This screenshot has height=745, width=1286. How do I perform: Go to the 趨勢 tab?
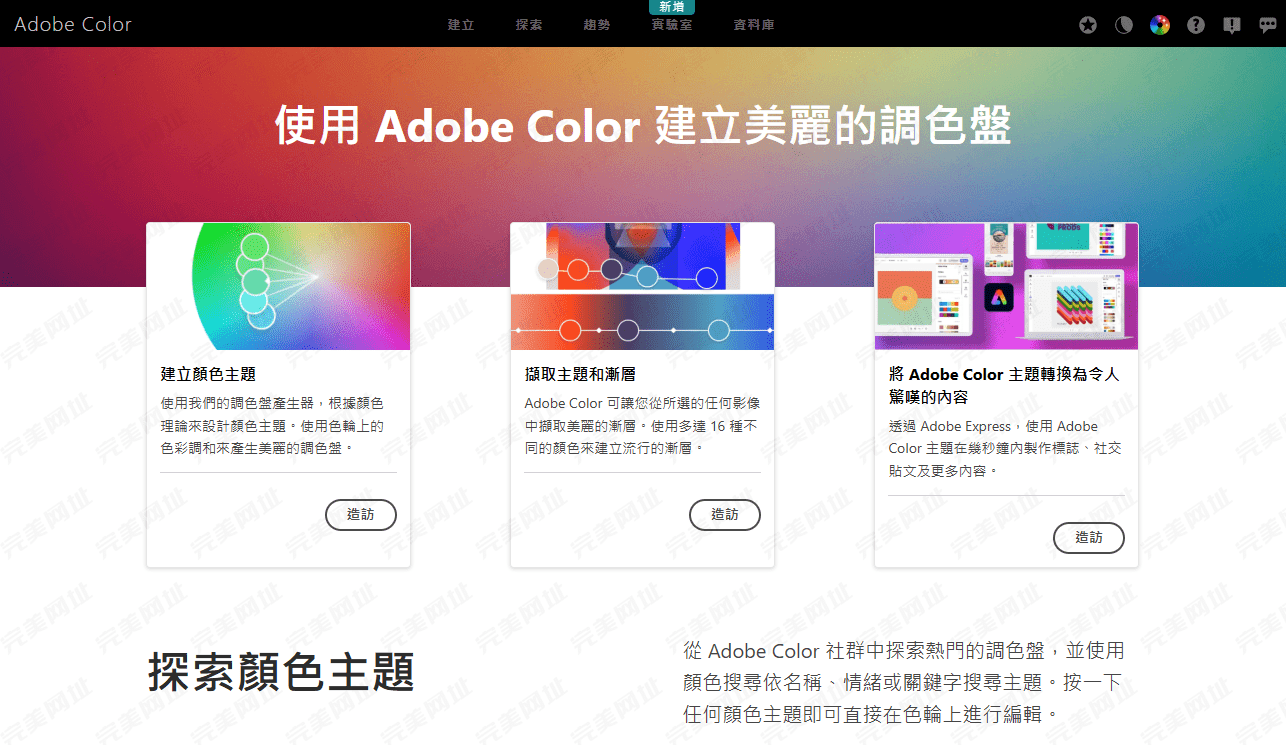[x=597, y=24]
